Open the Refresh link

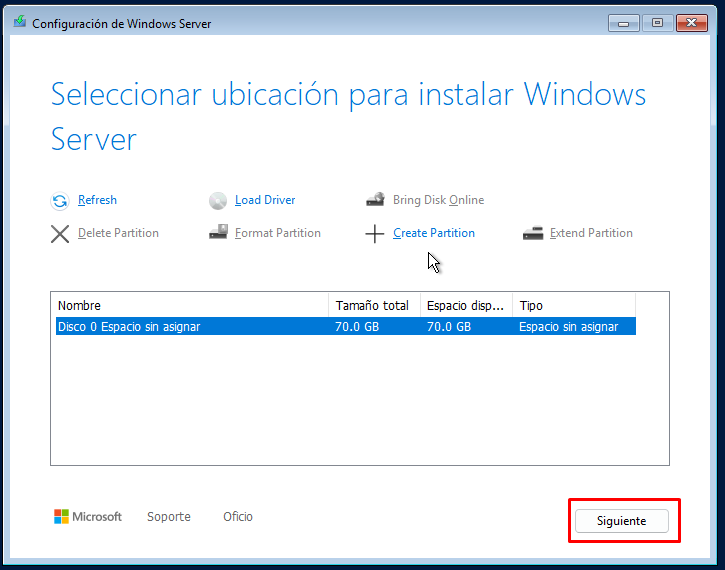[97, 200]
